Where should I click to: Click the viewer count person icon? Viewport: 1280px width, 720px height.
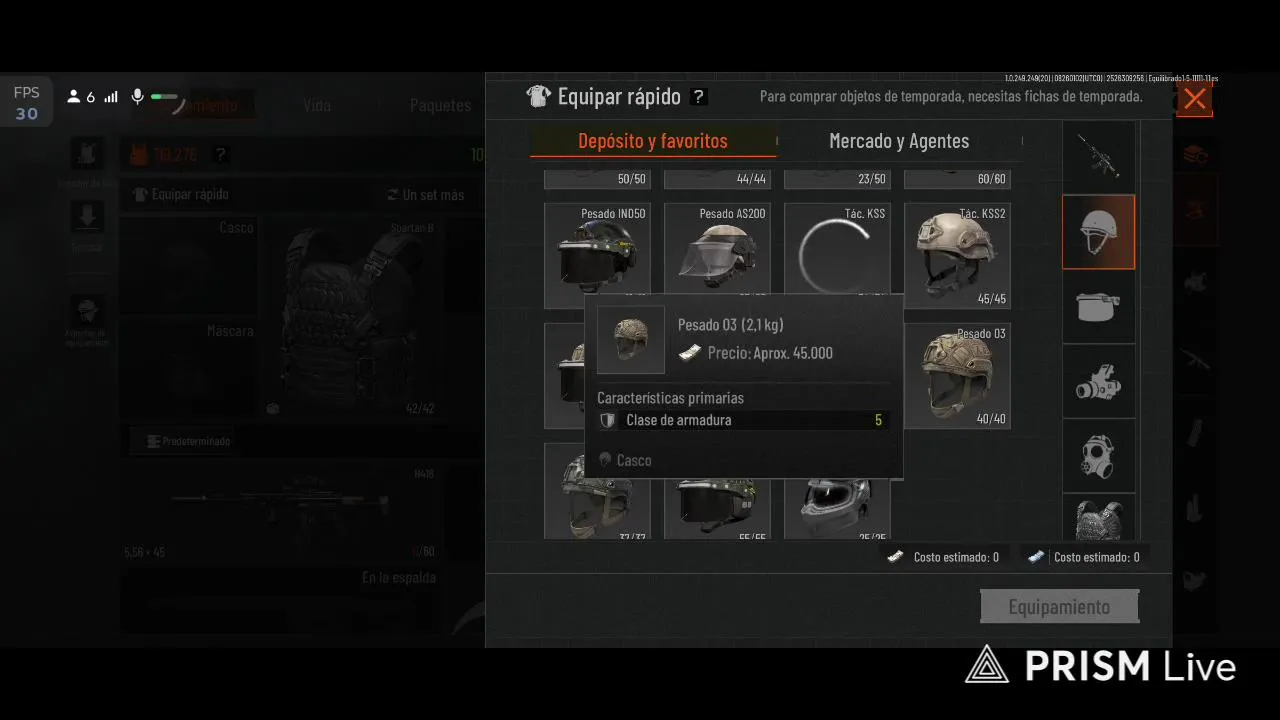73,97
